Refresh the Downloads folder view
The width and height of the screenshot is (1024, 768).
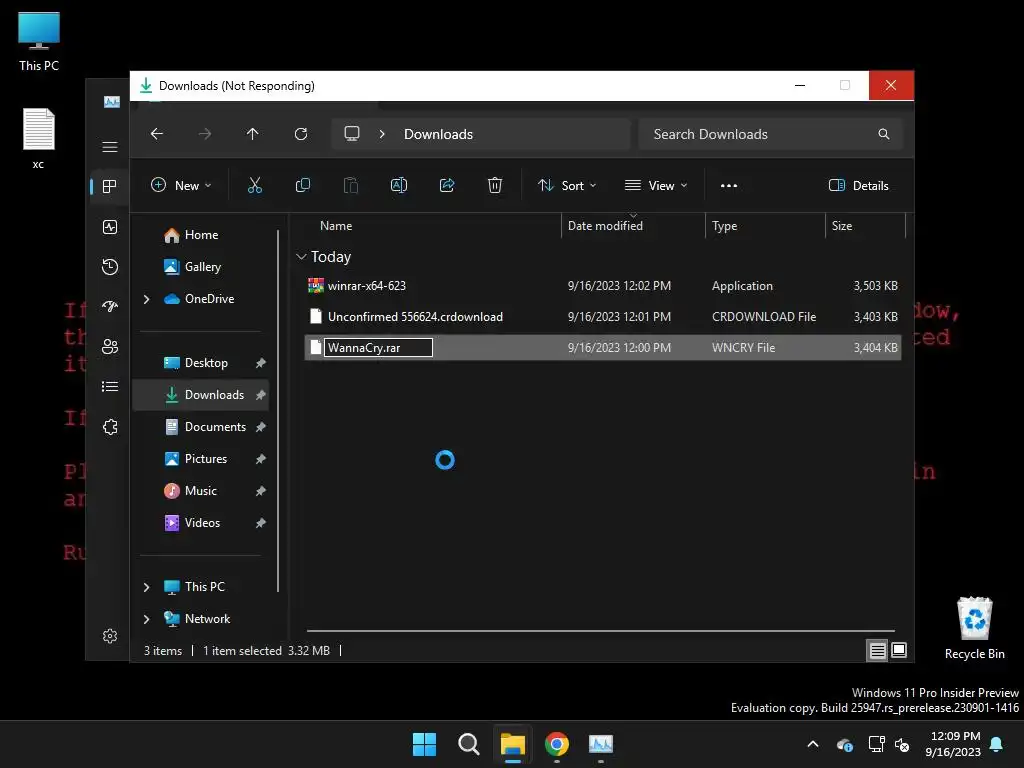(x=301, y=134)
